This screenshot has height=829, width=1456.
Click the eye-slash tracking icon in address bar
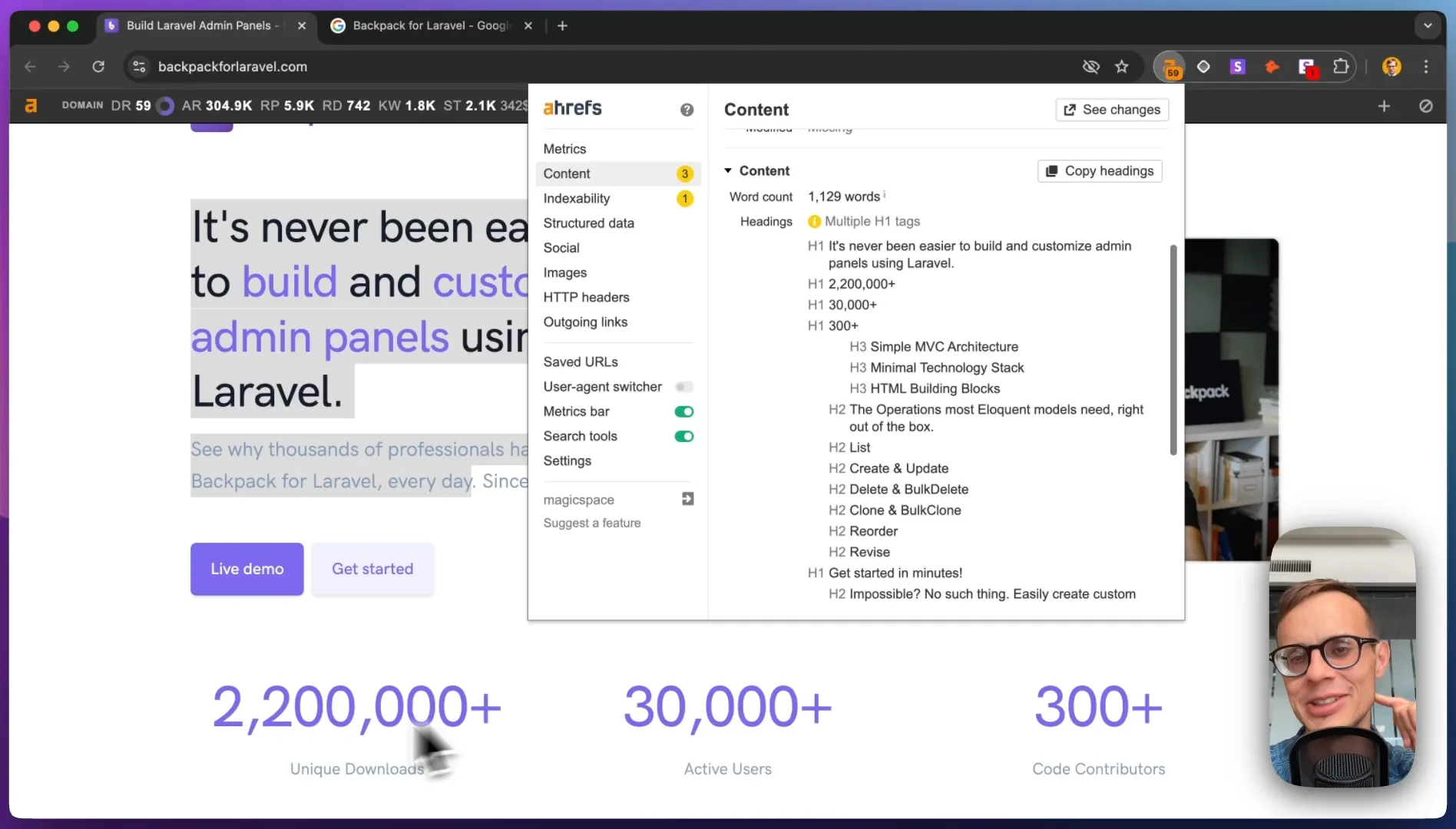[x=1090, y=67]
